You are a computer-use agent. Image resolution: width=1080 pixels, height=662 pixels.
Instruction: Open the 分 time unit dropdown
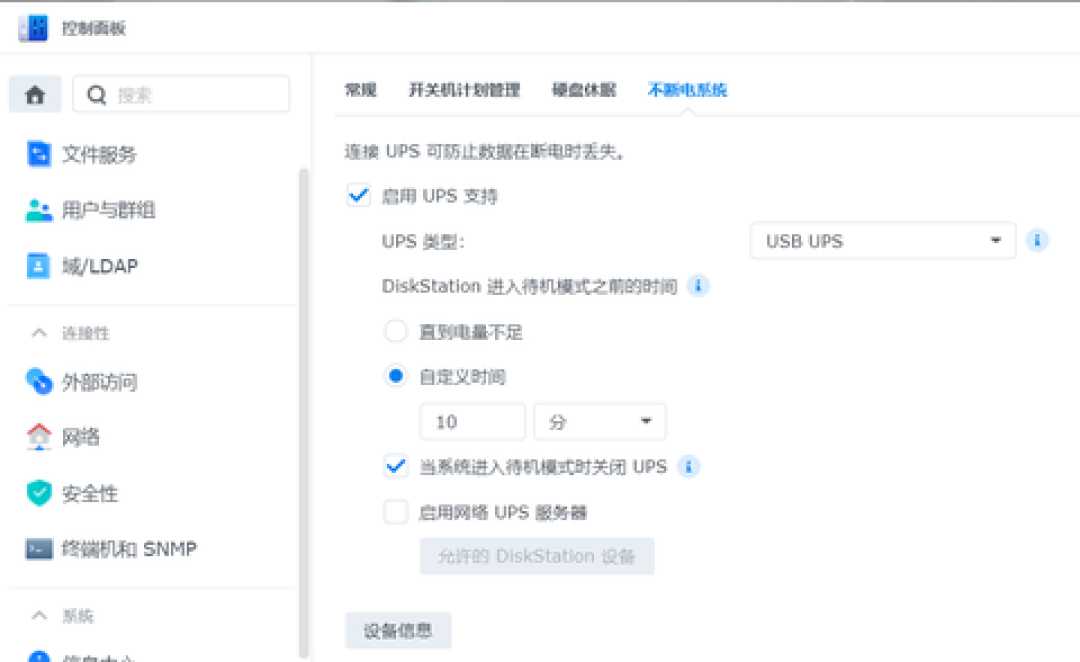point(599,422)
